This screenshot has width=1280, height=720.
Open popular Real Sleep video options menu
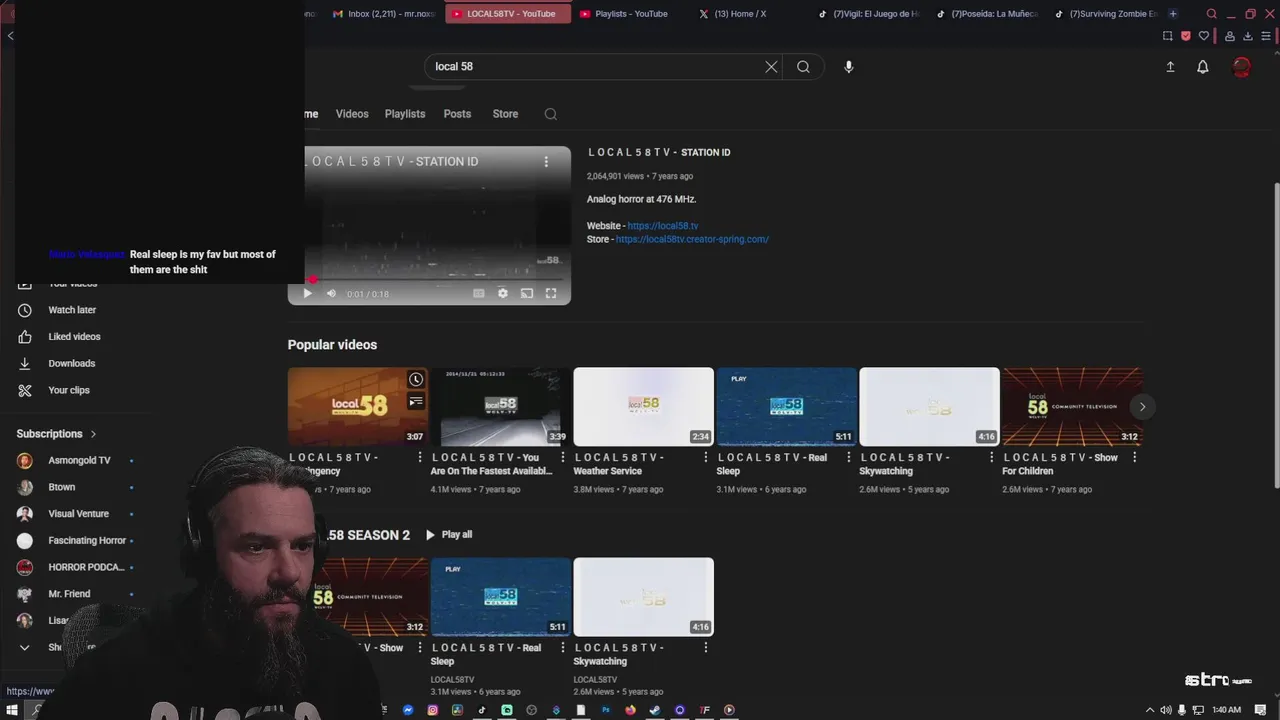click(x=849, y=457)
